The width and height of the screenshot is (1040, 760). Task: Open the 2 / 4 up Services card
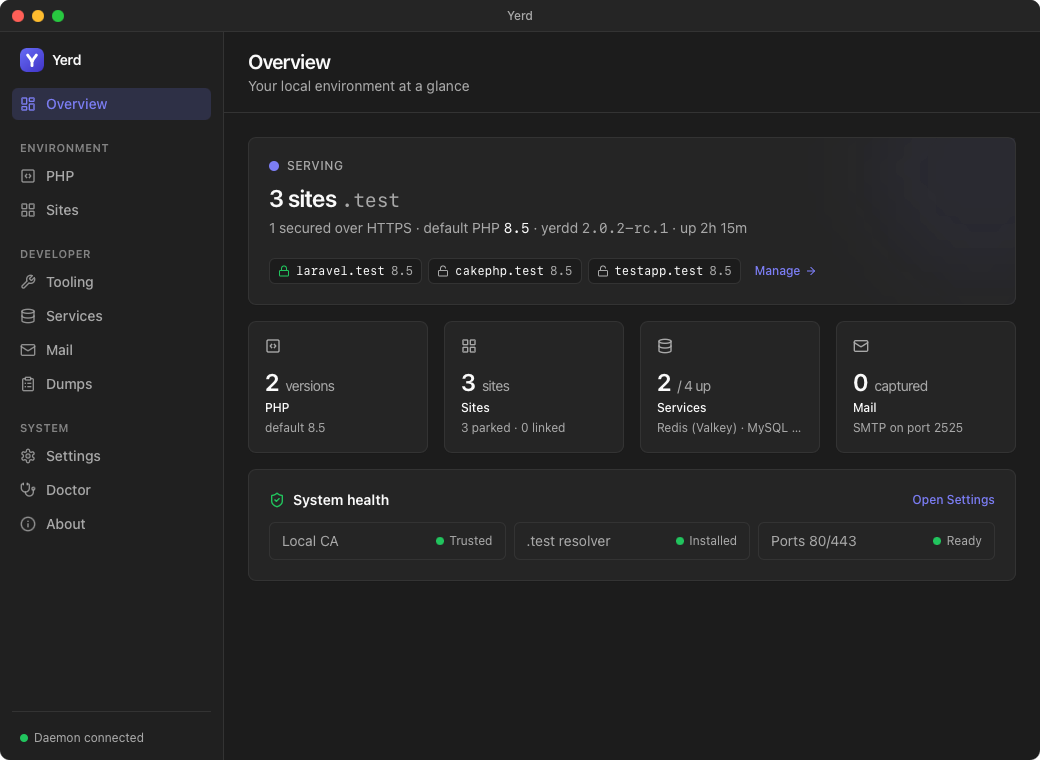[x=730, y=387]
